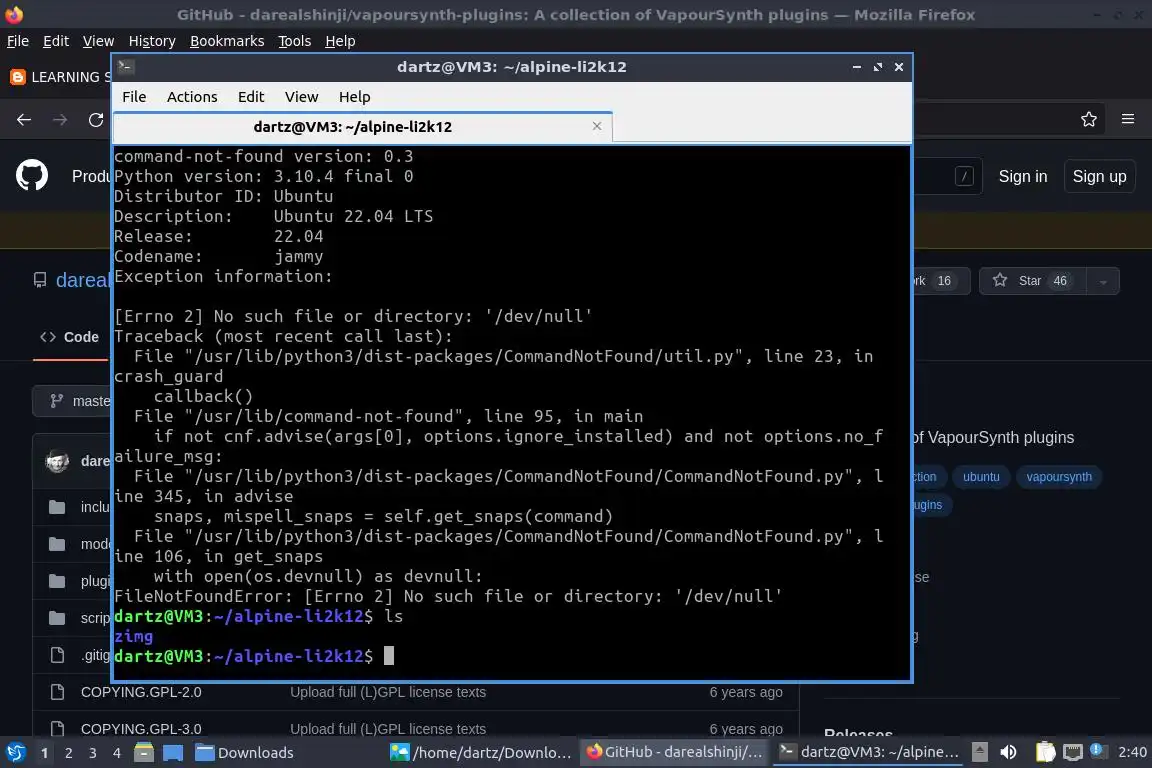1152x768 pixels.
Task: Close the dartz@VM3 terminal tab
Action: 597,126
